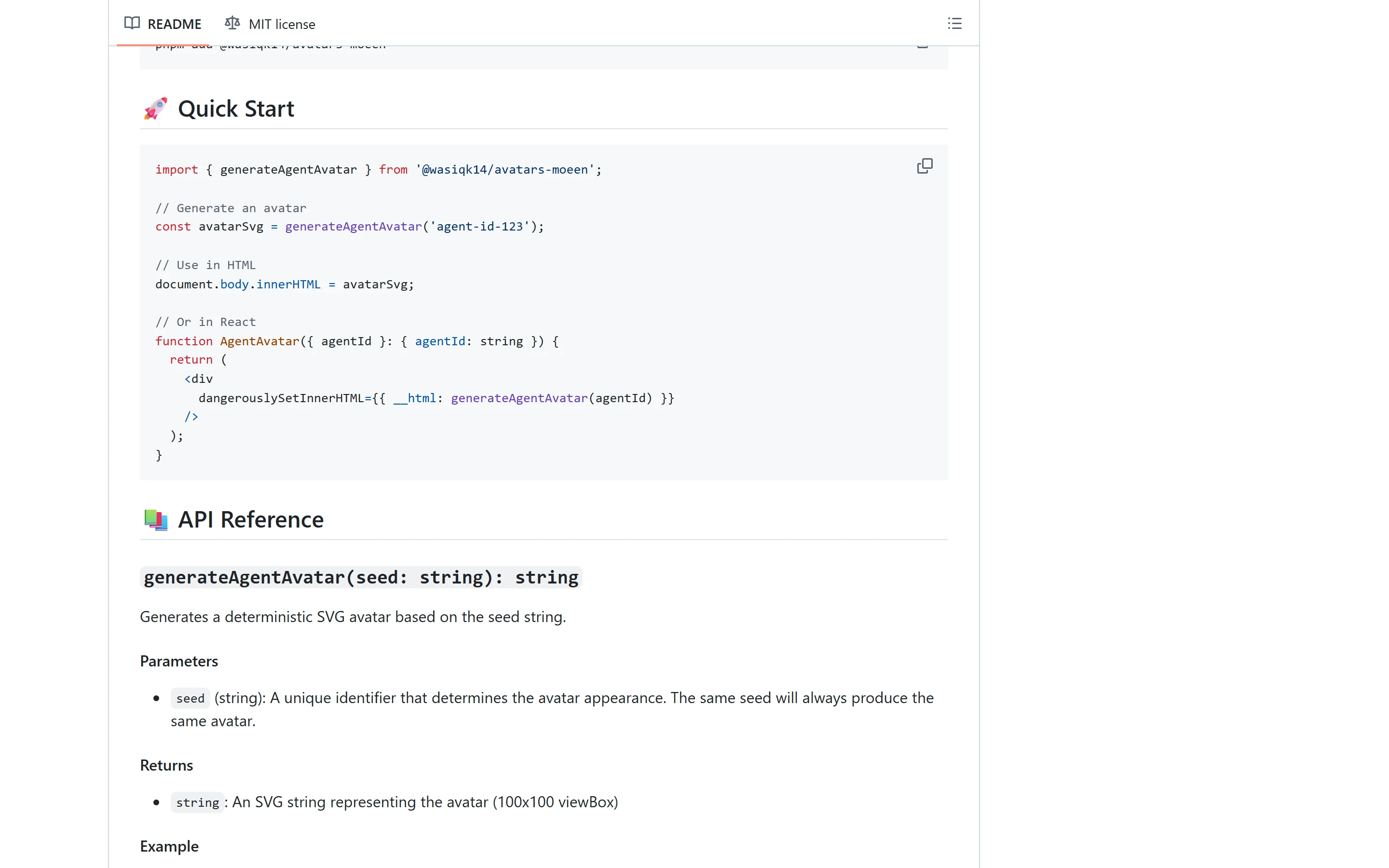Viewport: 1389px width, 868px height.
Task: Open the outline table of contents icon
Action: coord(954,24)
